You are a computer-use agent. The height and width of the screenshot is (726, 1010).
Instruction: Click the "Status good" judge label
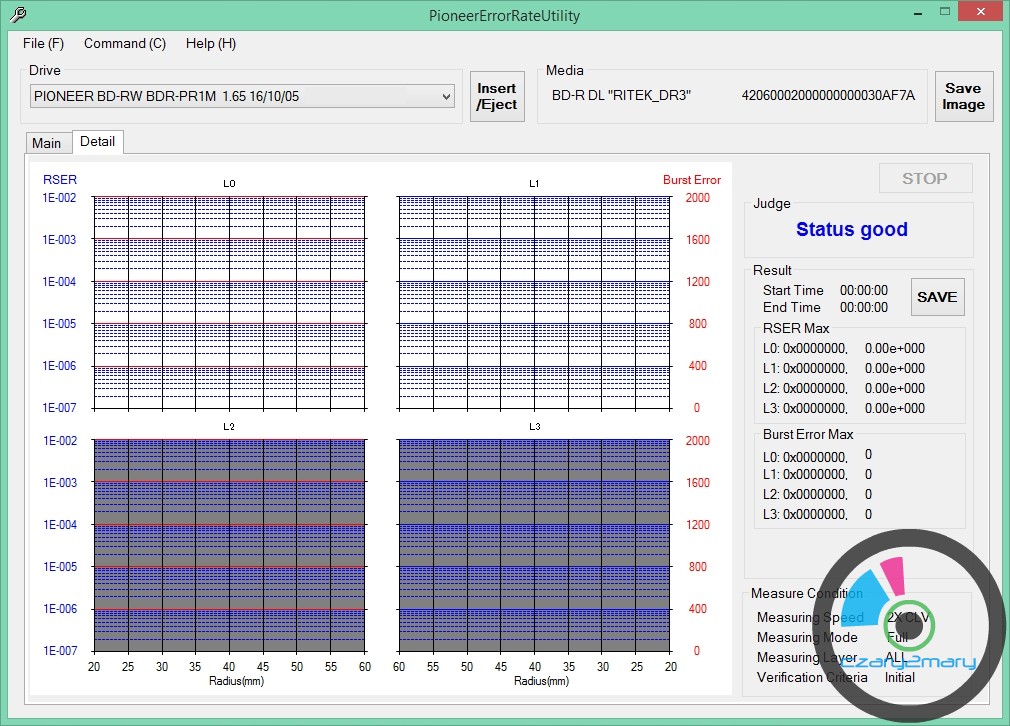[x=851, y=229]
